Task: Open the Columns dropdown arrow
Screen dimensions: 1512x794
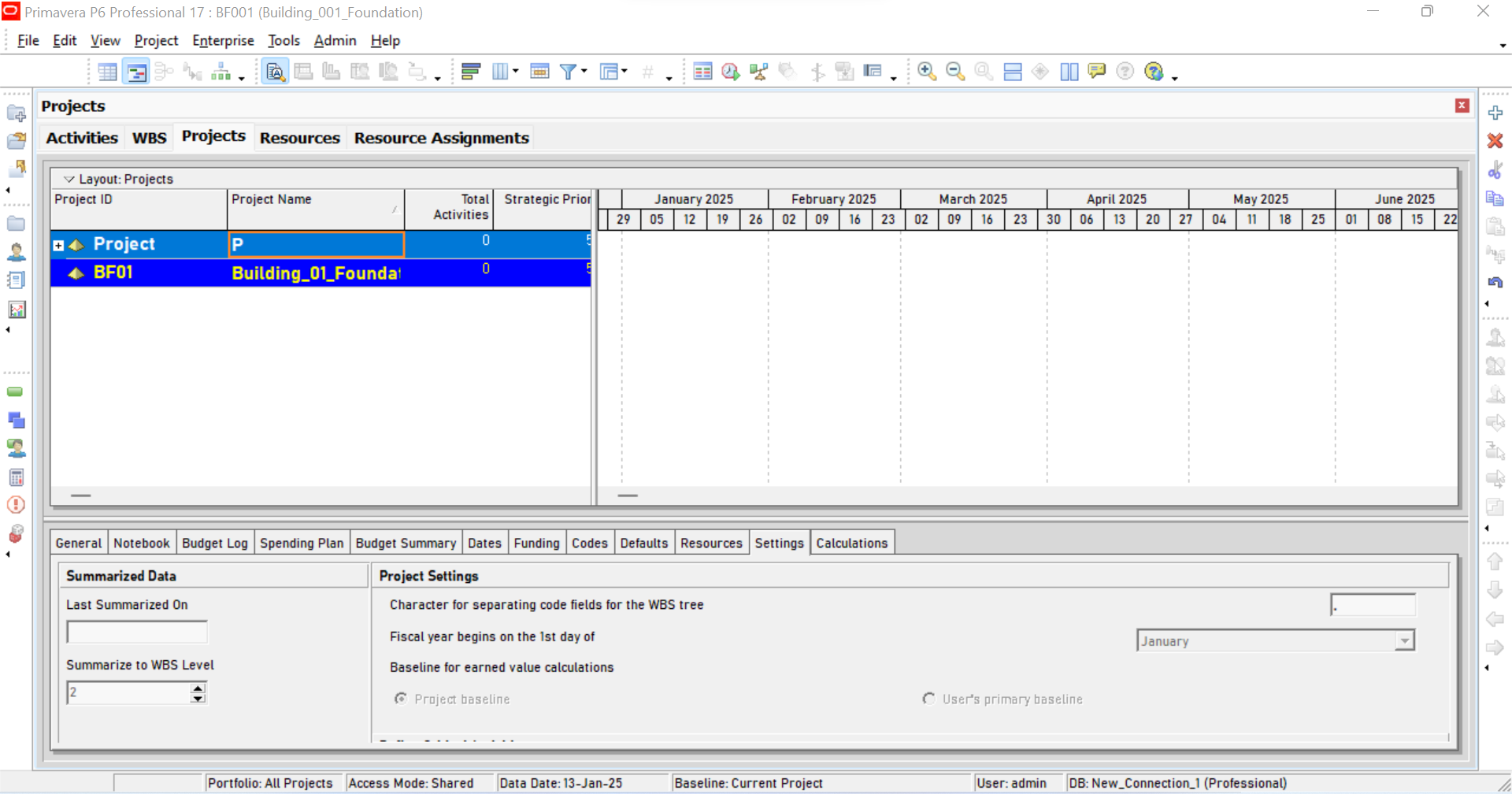Action: [516, 72]
